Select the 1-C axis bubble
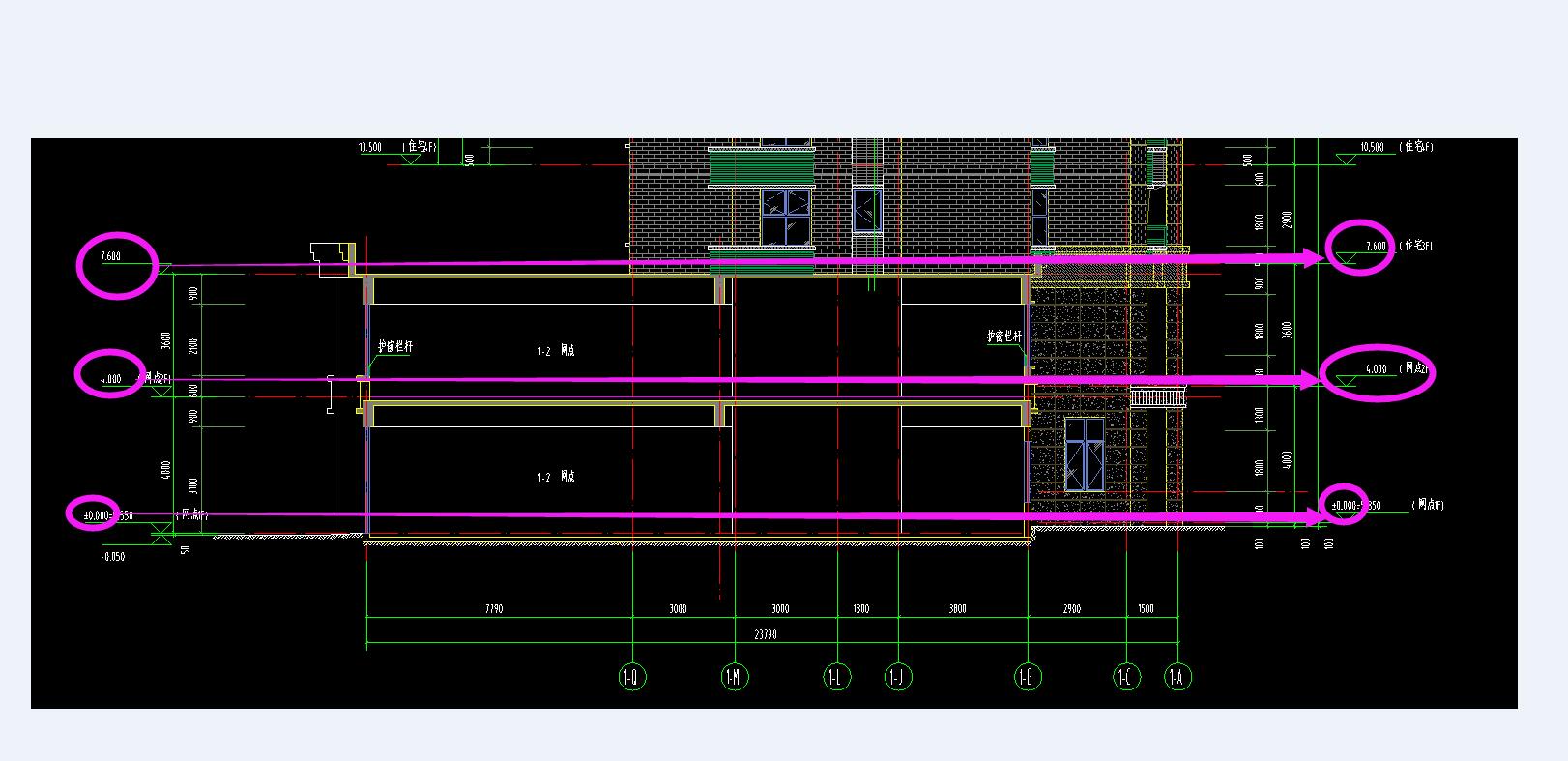The image size is (1568, 761). tap(1126, 677)
